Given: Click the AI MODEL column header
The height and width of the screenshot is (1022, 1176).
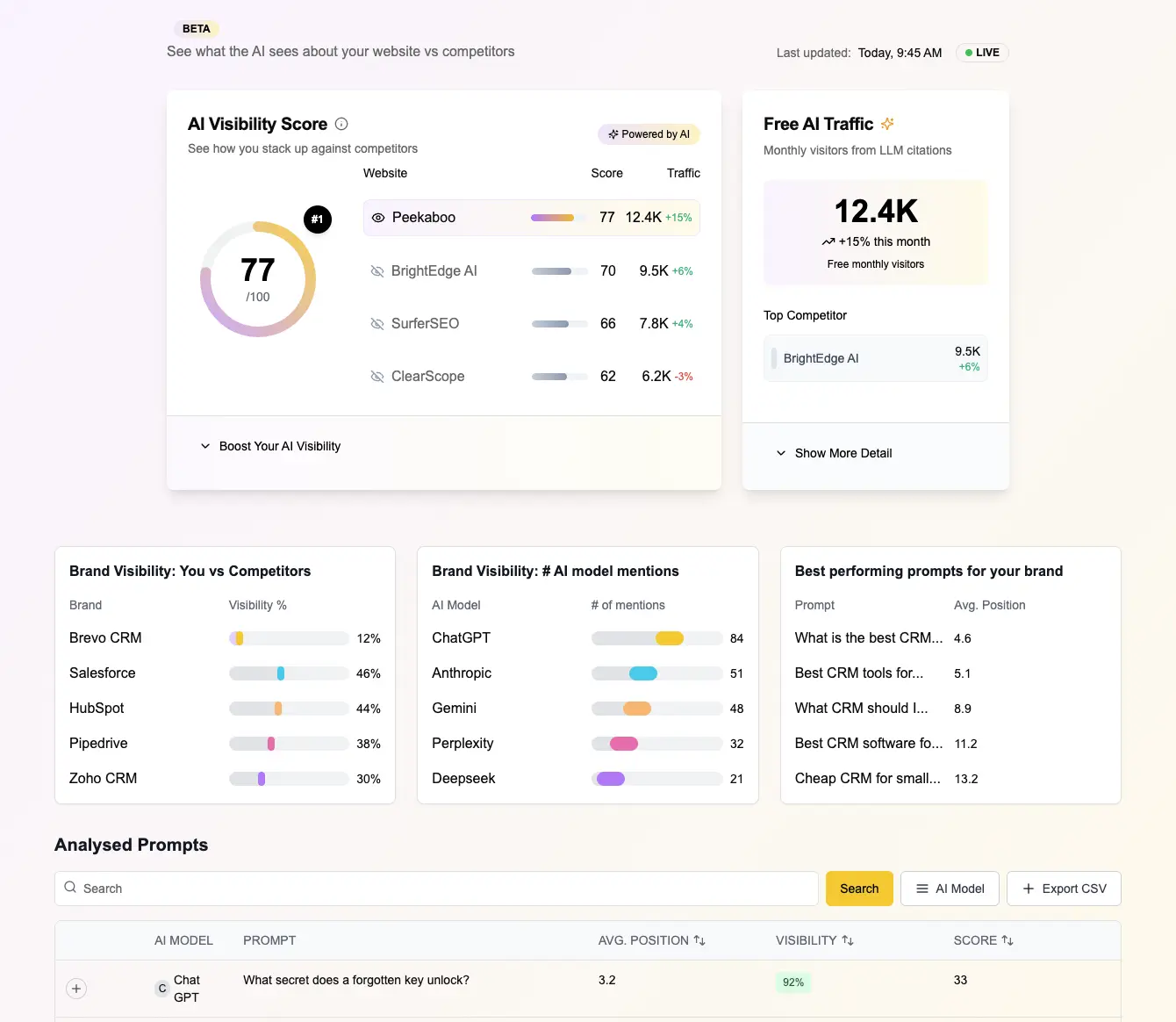Looking at the screenshot, I should click(183, 940).
